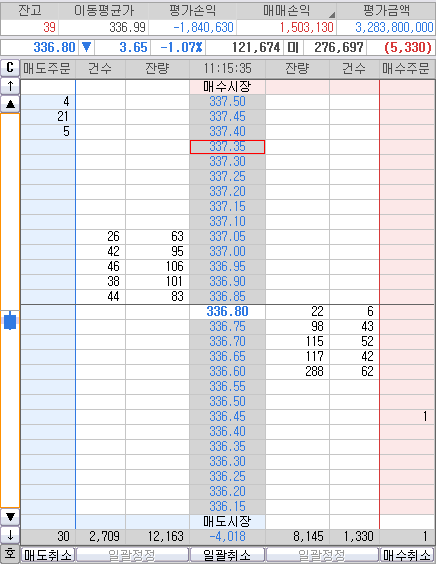Click price 337.00 in the ladder
This screenshot has width=436, height=564.
(x=227, y=251)
